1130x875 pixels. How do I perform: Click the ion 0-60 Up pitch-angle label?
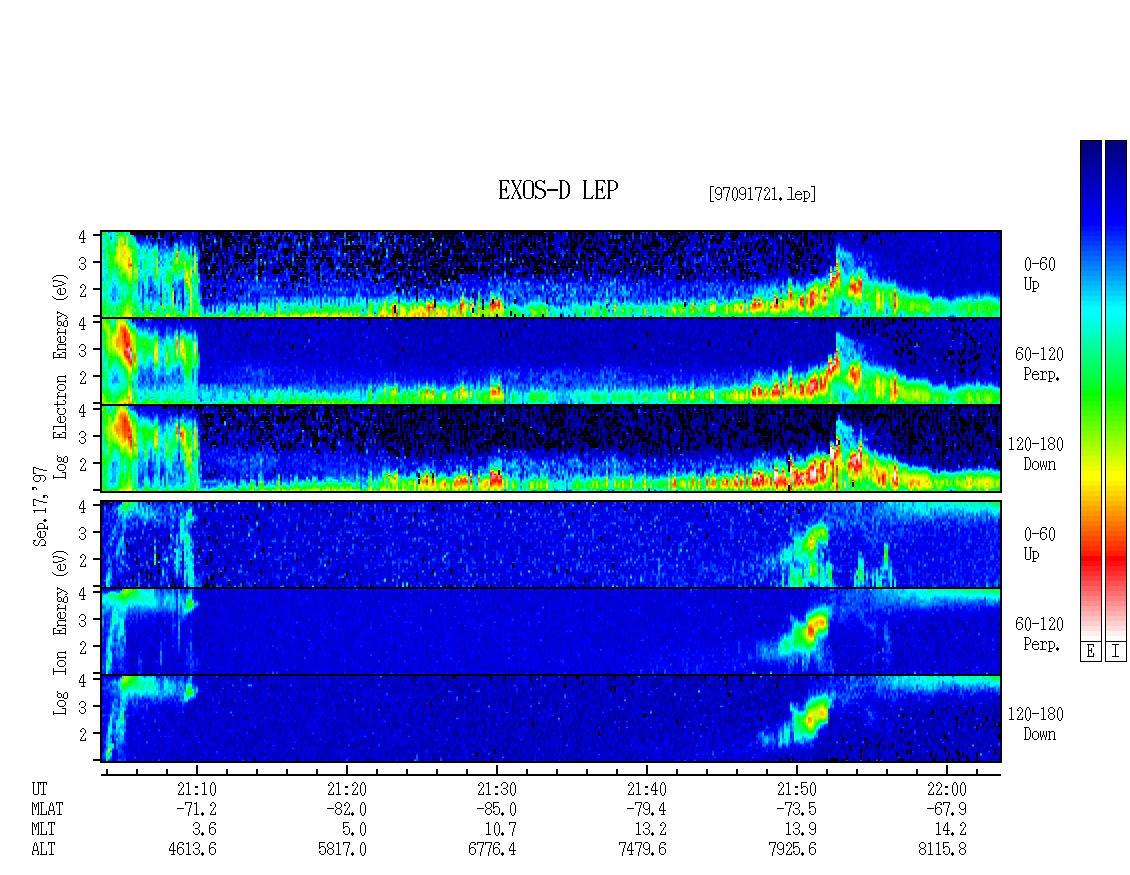pyautogui.click(x=1039, y=544)
